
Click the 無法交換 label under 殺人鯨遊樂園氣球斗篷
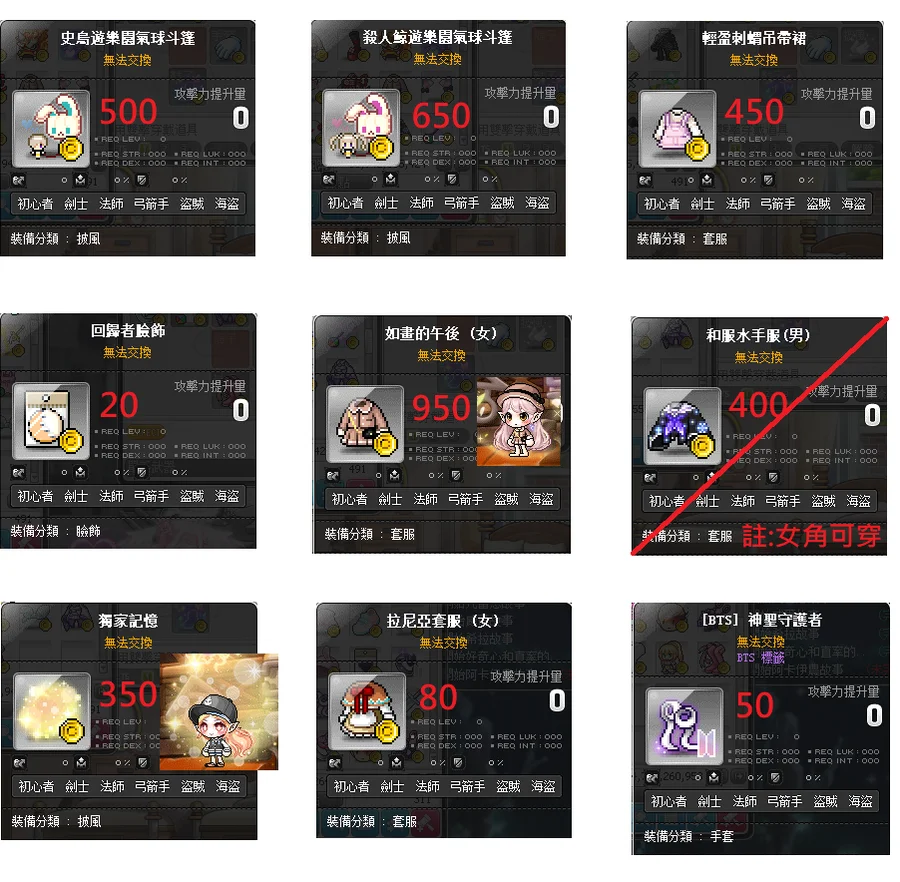coord(437,59)
